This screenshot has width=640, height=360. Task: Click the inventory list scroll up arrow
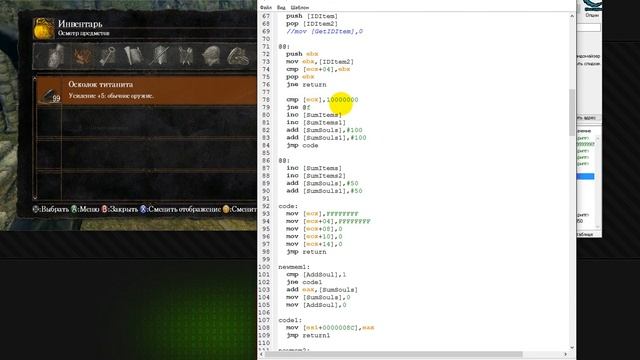click(x=35, y=78)
